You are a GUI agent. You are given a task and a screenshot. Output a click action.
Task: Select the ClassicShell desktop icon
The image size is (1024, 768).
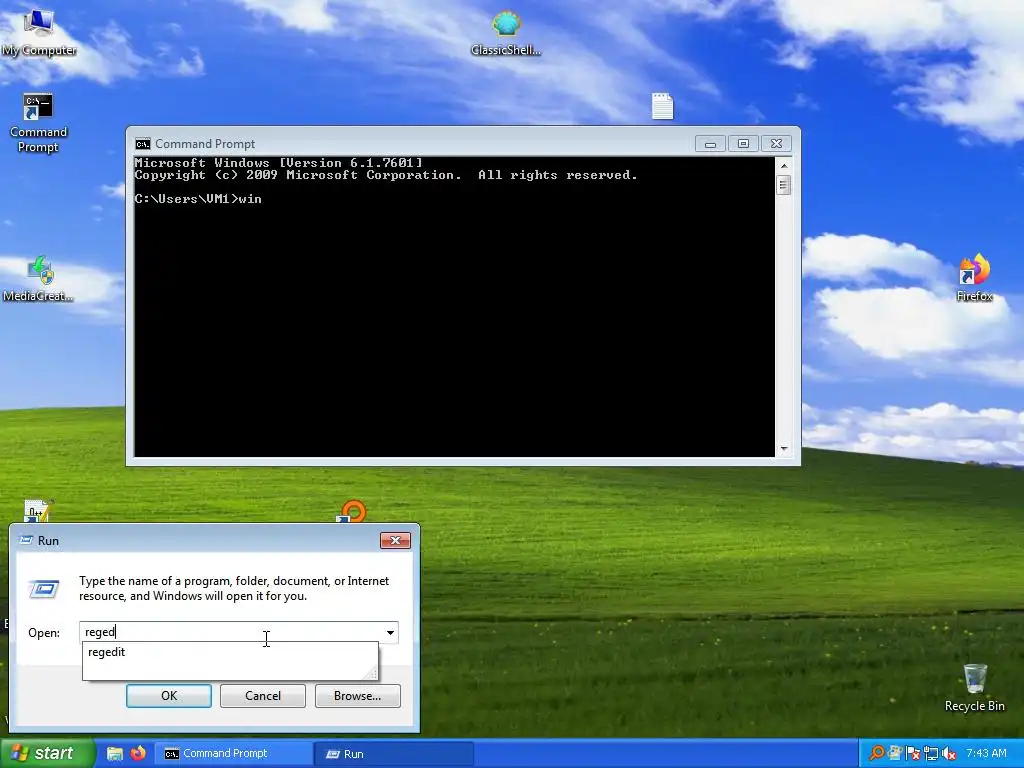point(506,34)
